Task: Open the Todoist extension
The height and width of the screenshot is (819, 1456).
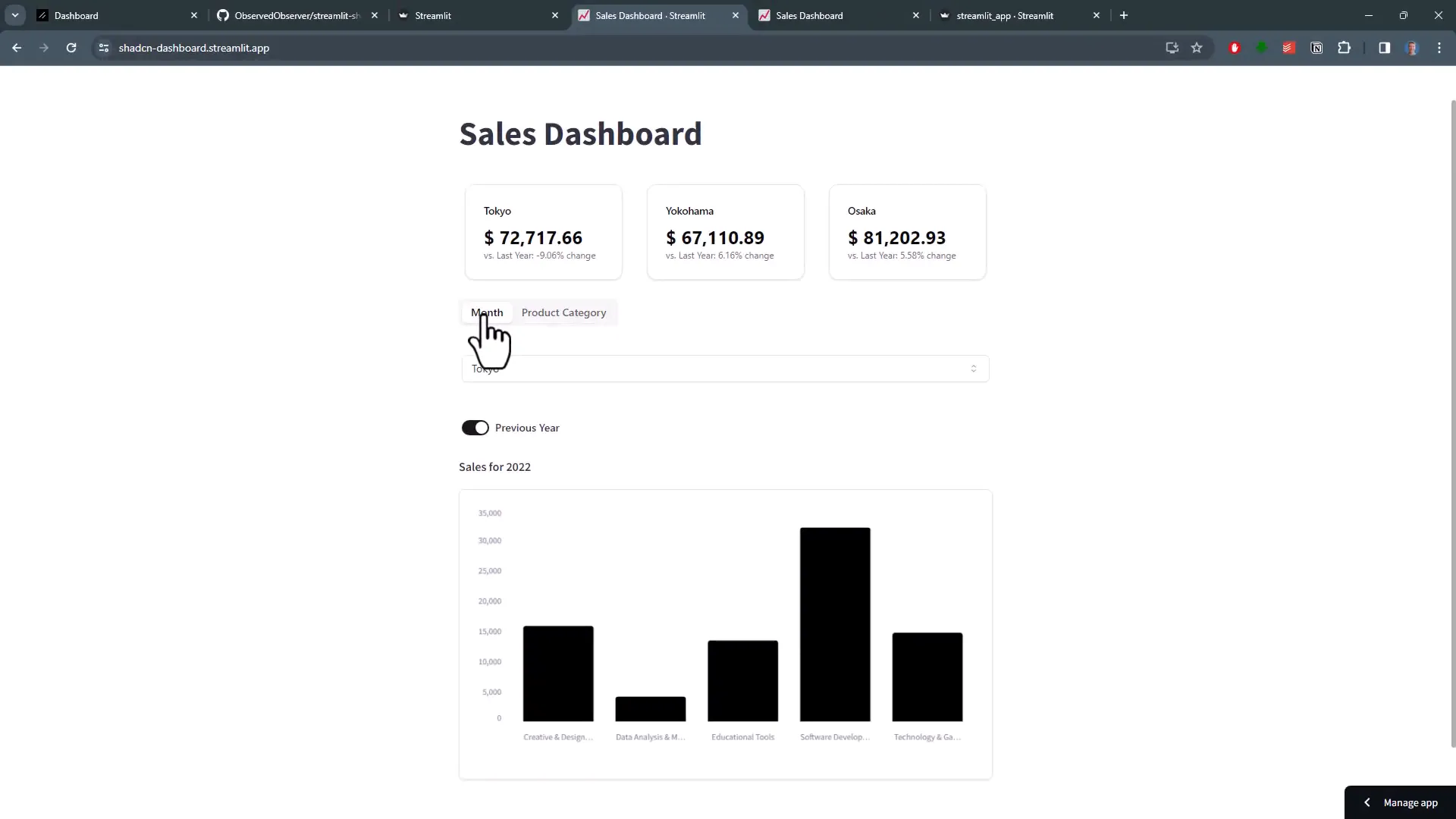Action: [x=1289, y=48]
